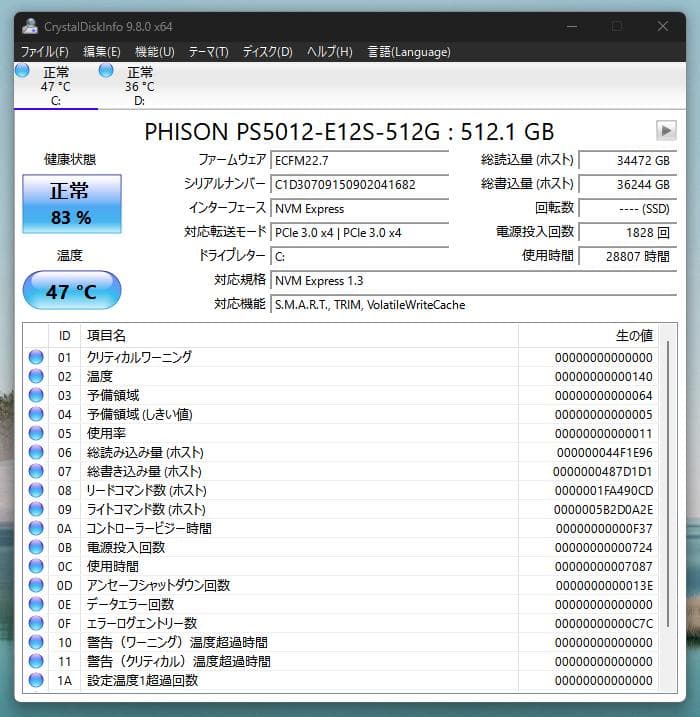This screenshot has width=700, height=717.
Task: Select raw value 000000044F1E96
Action: (x=604, y=453)
